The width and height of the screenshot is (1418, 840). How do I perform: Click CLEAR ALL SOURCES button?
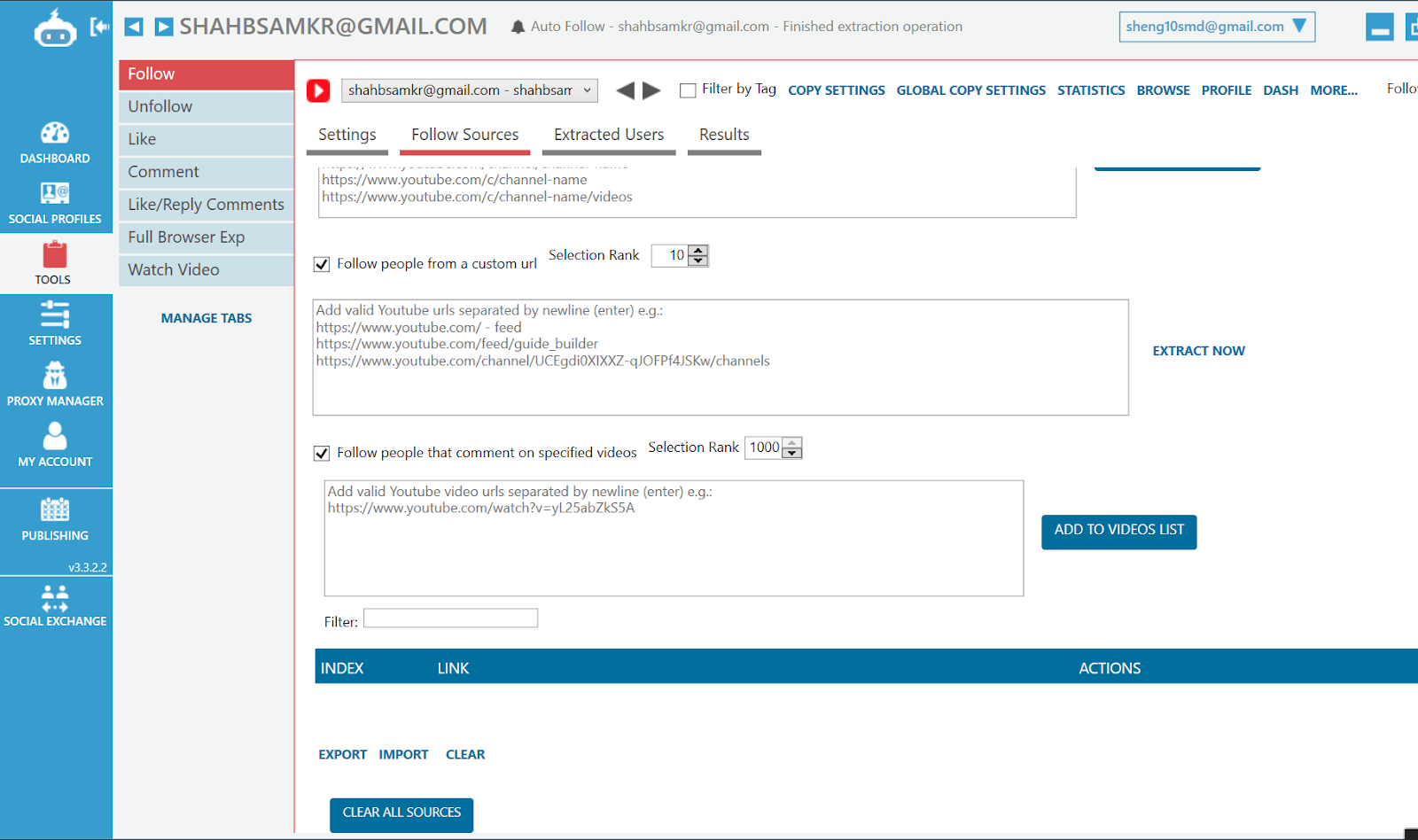[x=401, y=814]
